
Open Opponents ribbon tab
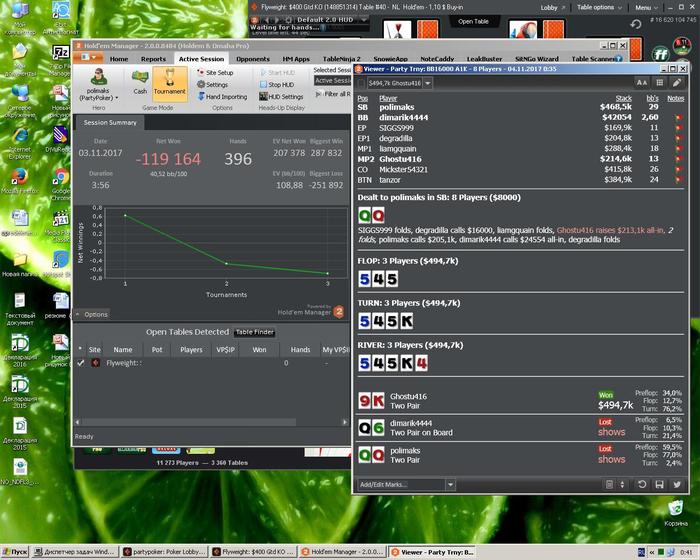point(253,59)
